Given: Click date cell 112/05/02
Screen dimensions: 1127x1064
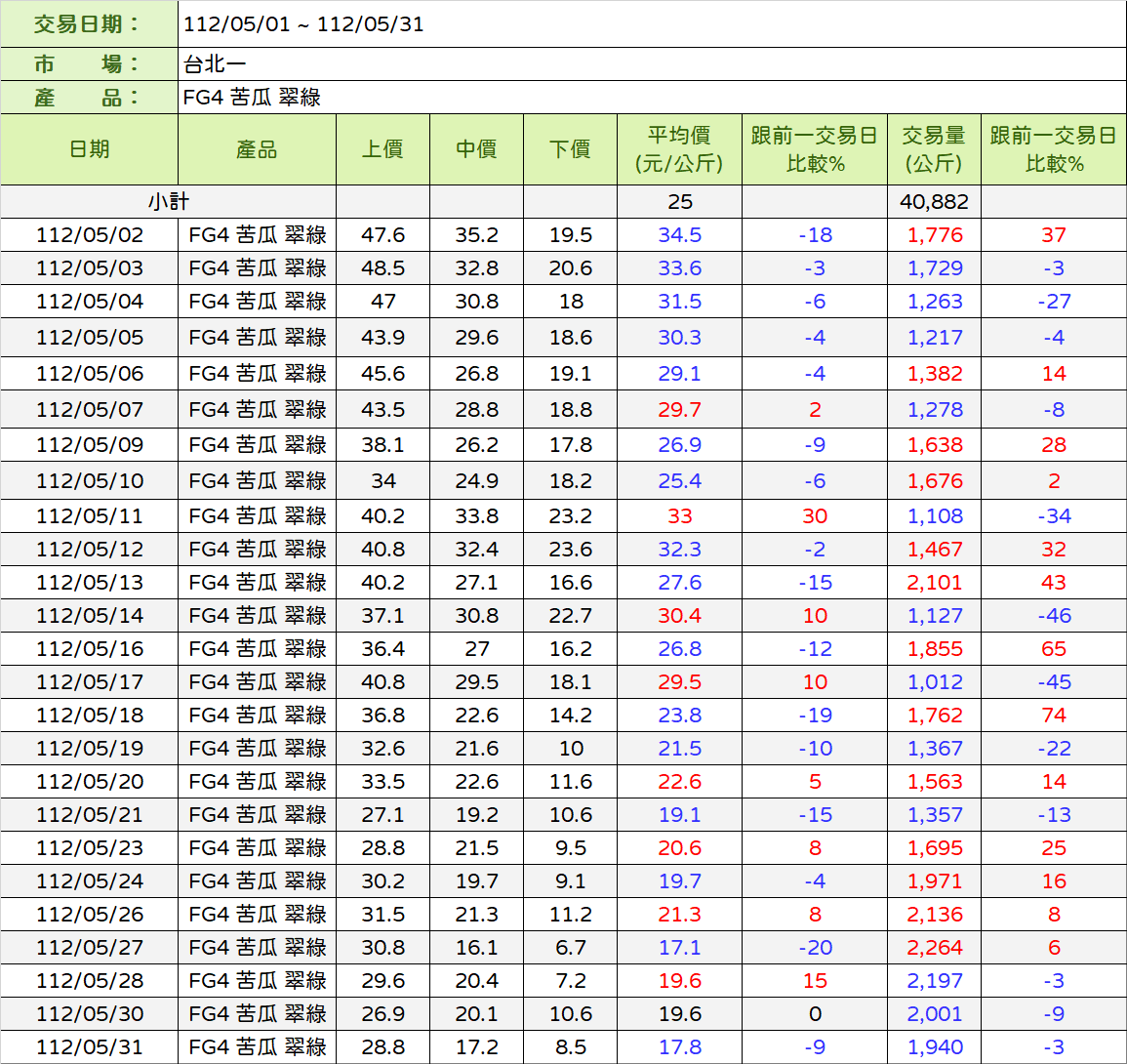Looking at the screenshot, I should (x=90, y=235).
